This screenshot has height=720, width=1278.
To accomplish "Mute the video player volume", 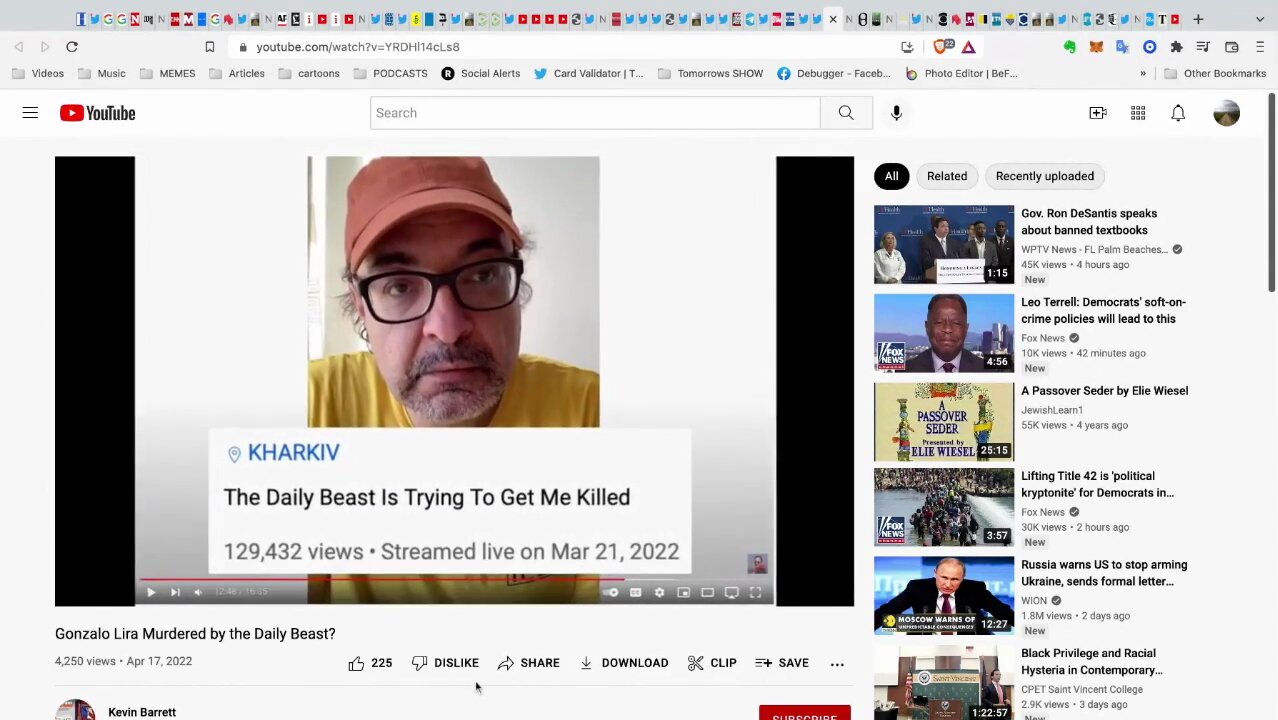I will click(x=198, y=593).
